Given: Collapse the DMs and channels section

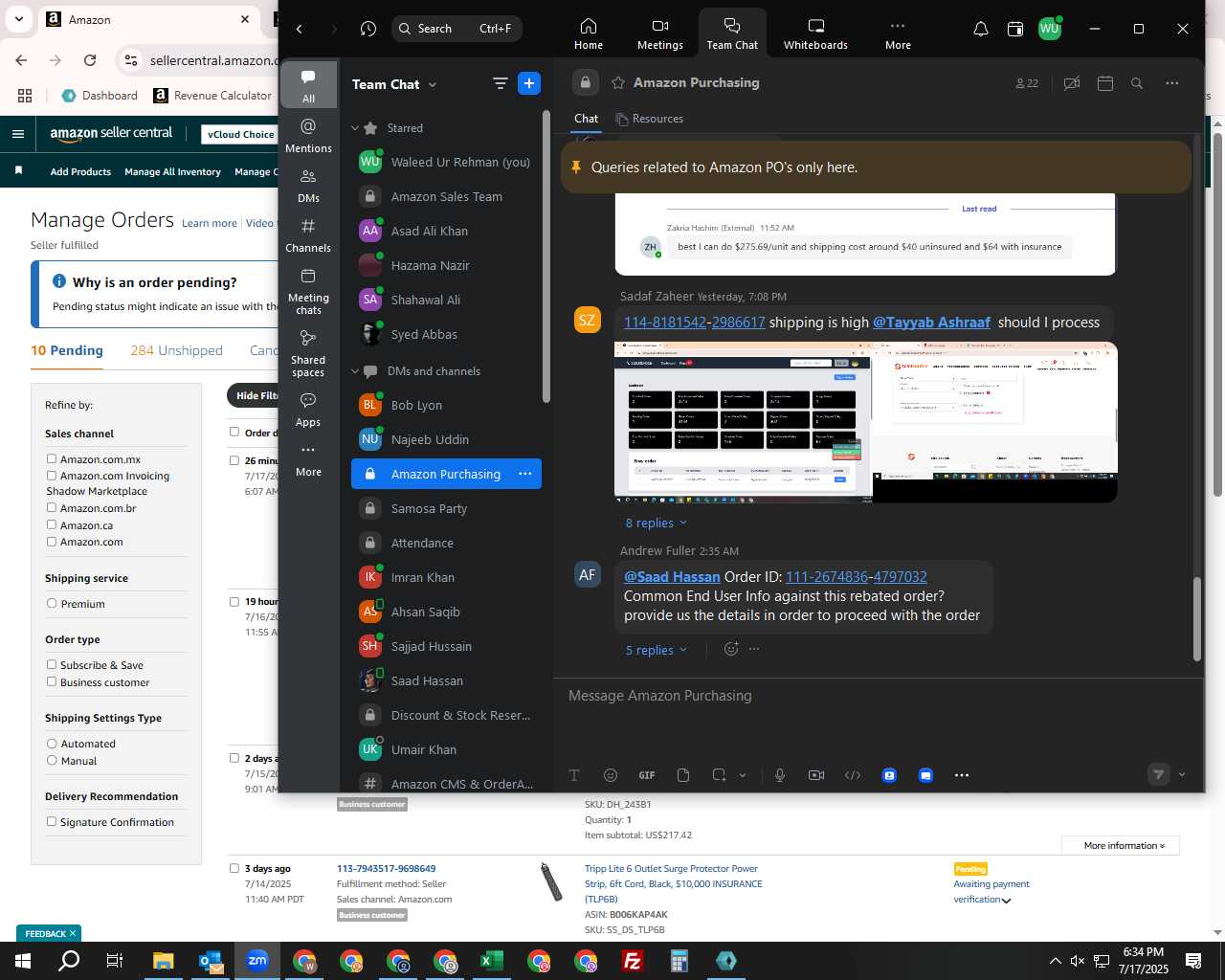Looking at the screenshot, I should [x=355, y=371].
